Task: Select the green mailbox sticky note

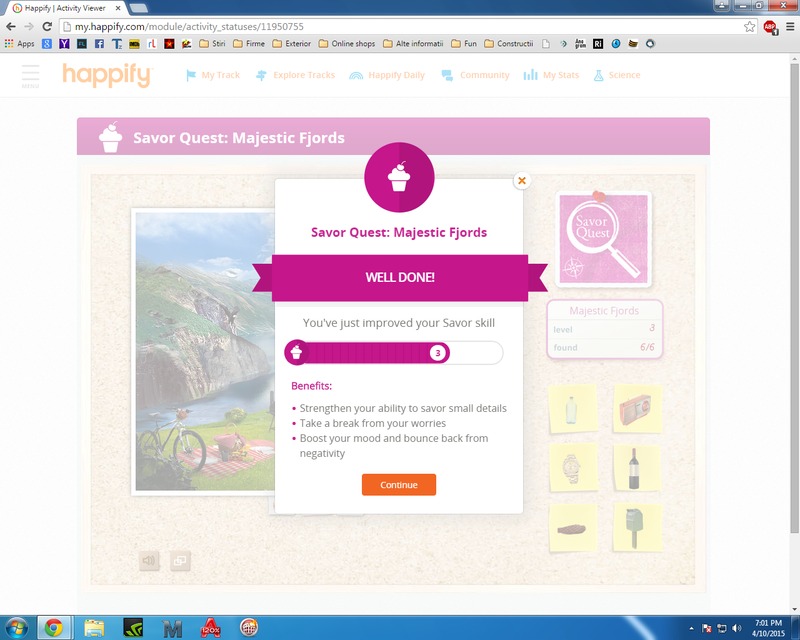Action: click(637, 528)
